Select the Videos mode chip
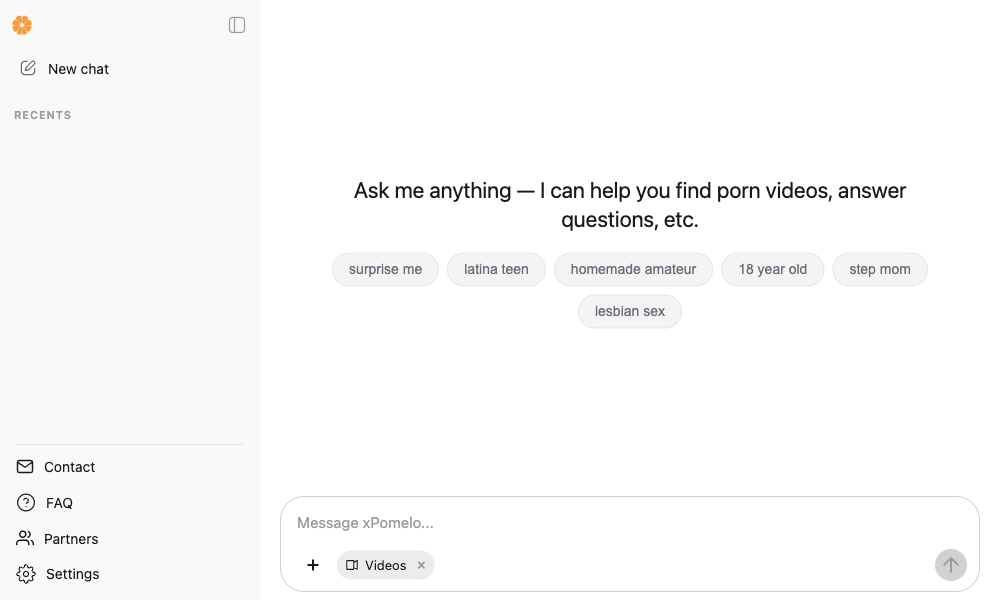 click(x=376, y=566)
